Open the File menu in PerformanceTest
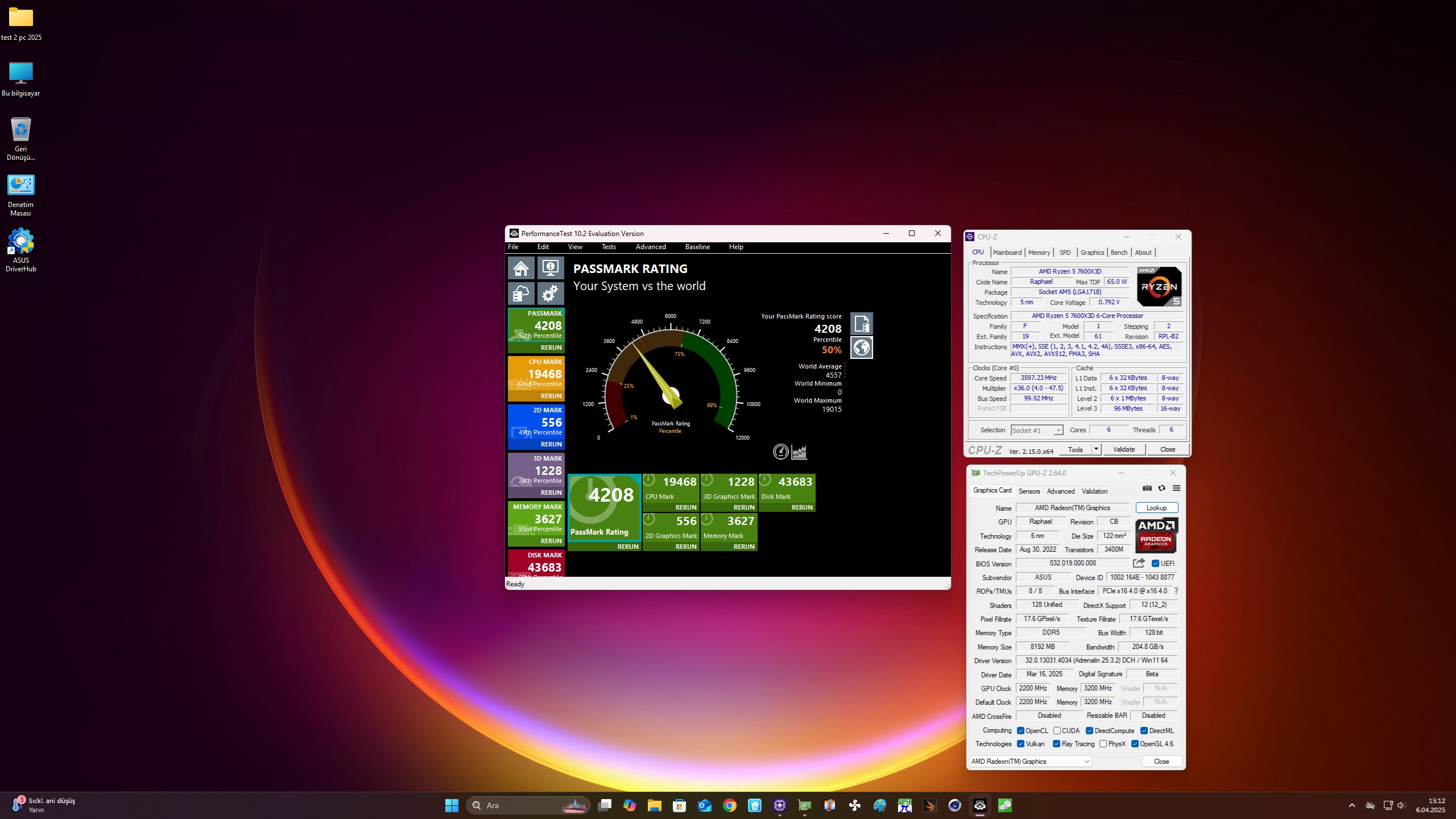 513,247
